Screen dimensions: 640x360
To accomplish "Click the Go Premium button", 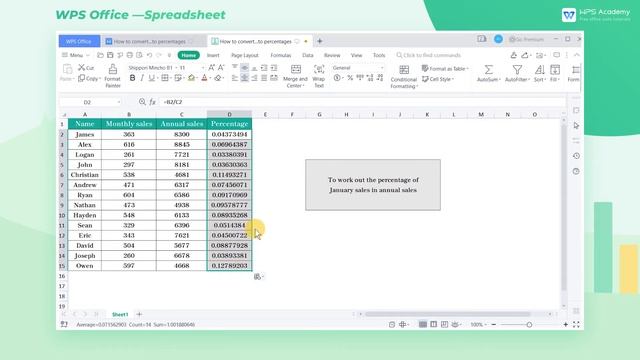I will (x=527, y=39).
